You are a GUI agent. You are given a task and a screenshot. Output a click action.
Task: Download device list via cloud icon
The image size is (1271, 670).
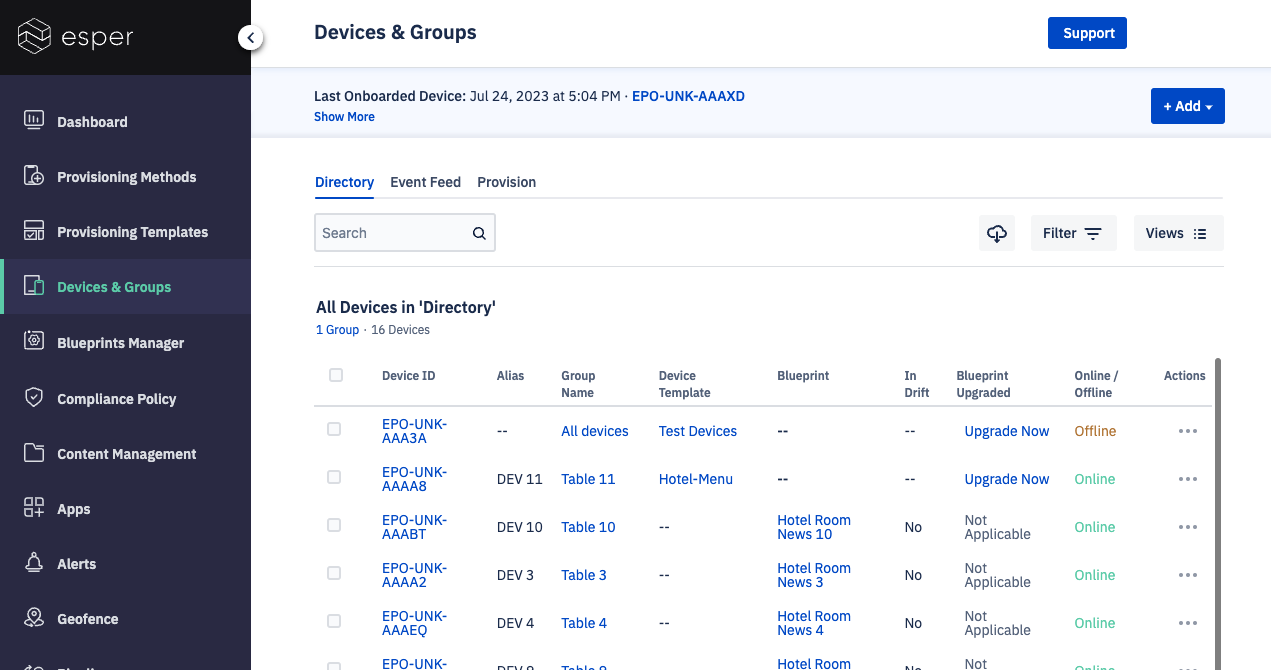[x=997, y=233]
